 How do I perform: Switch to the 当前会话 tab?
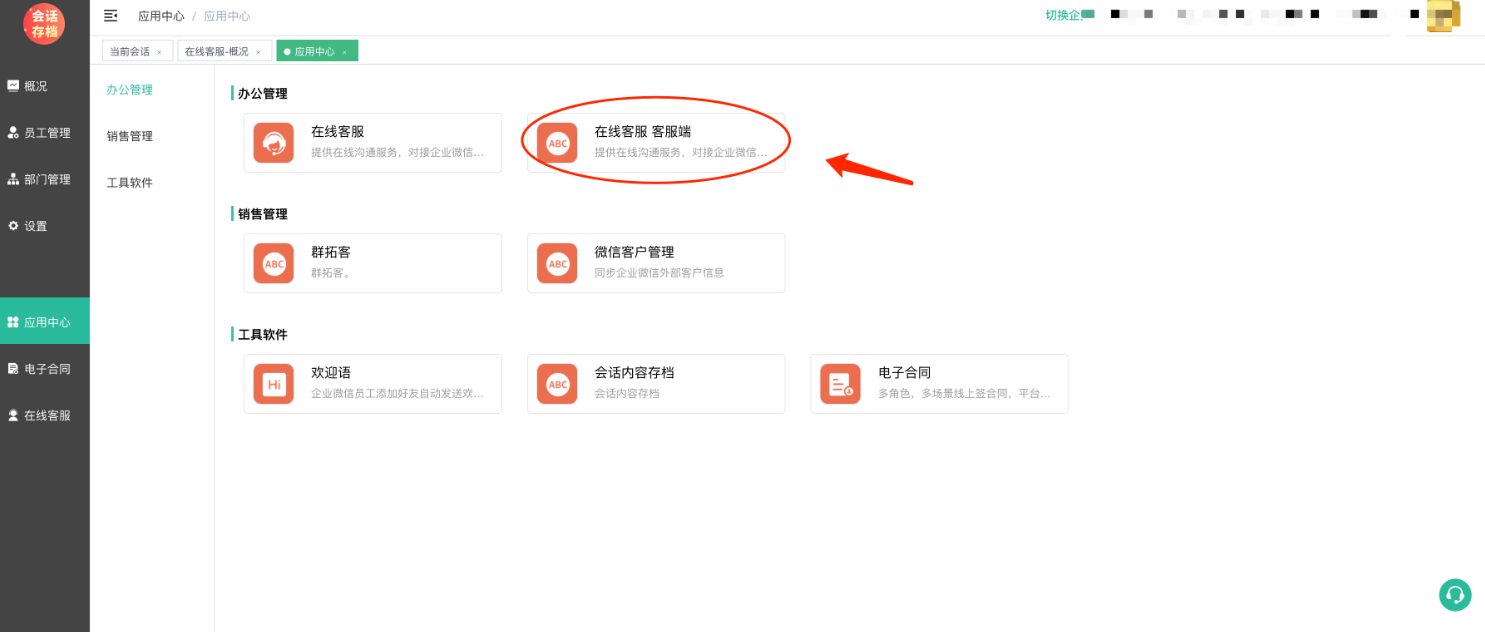(130, 51)
